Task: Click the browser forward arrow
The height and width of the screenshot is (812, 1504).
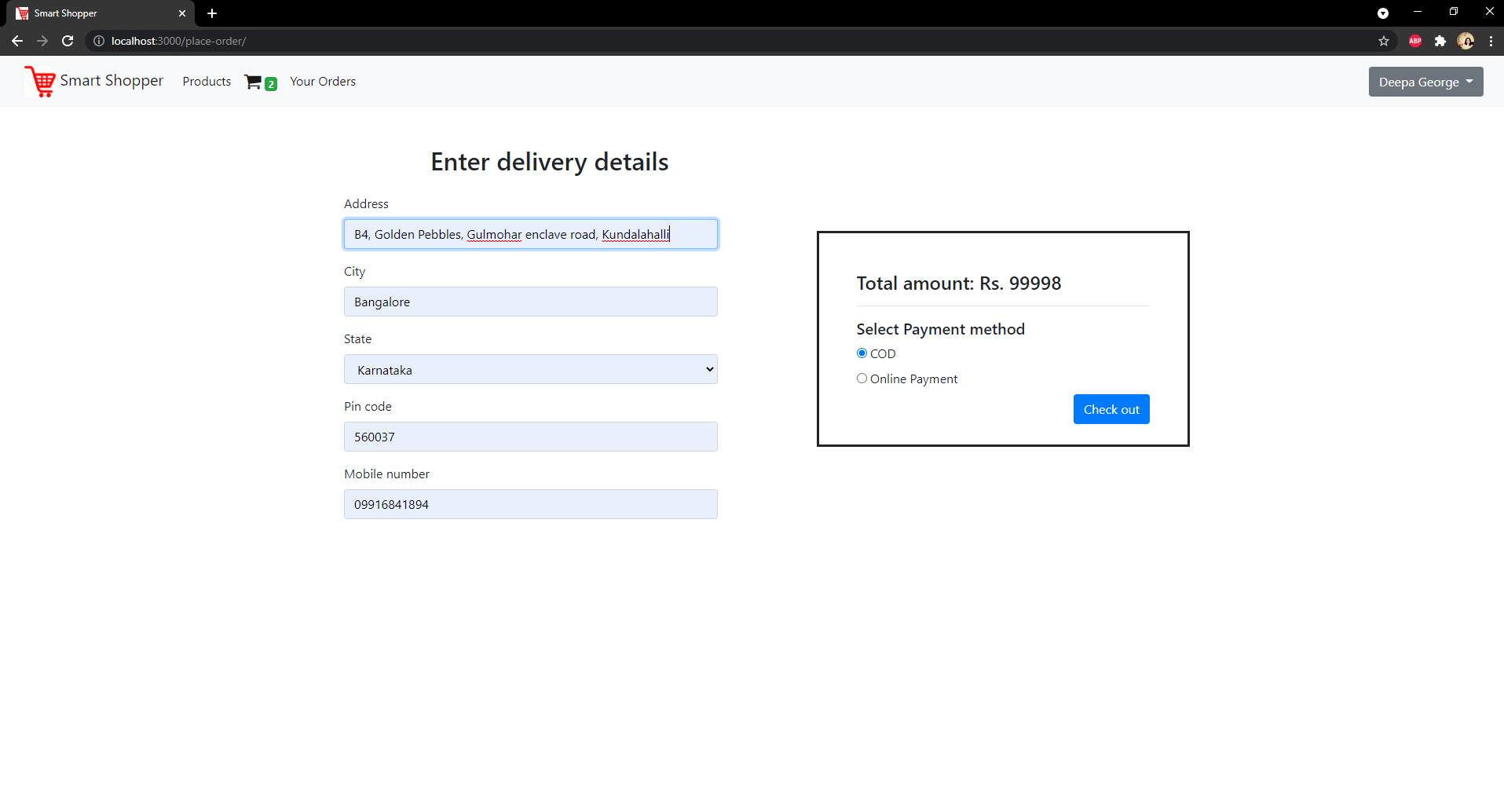Action: point(42,41)
